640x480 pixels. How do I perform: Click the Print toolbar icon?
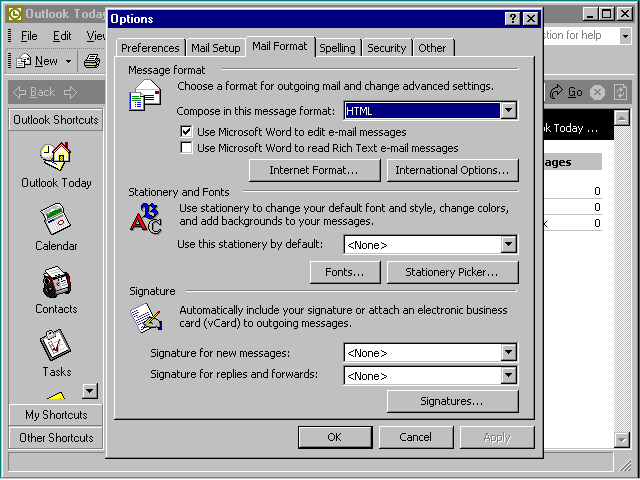tap(92, 61)
